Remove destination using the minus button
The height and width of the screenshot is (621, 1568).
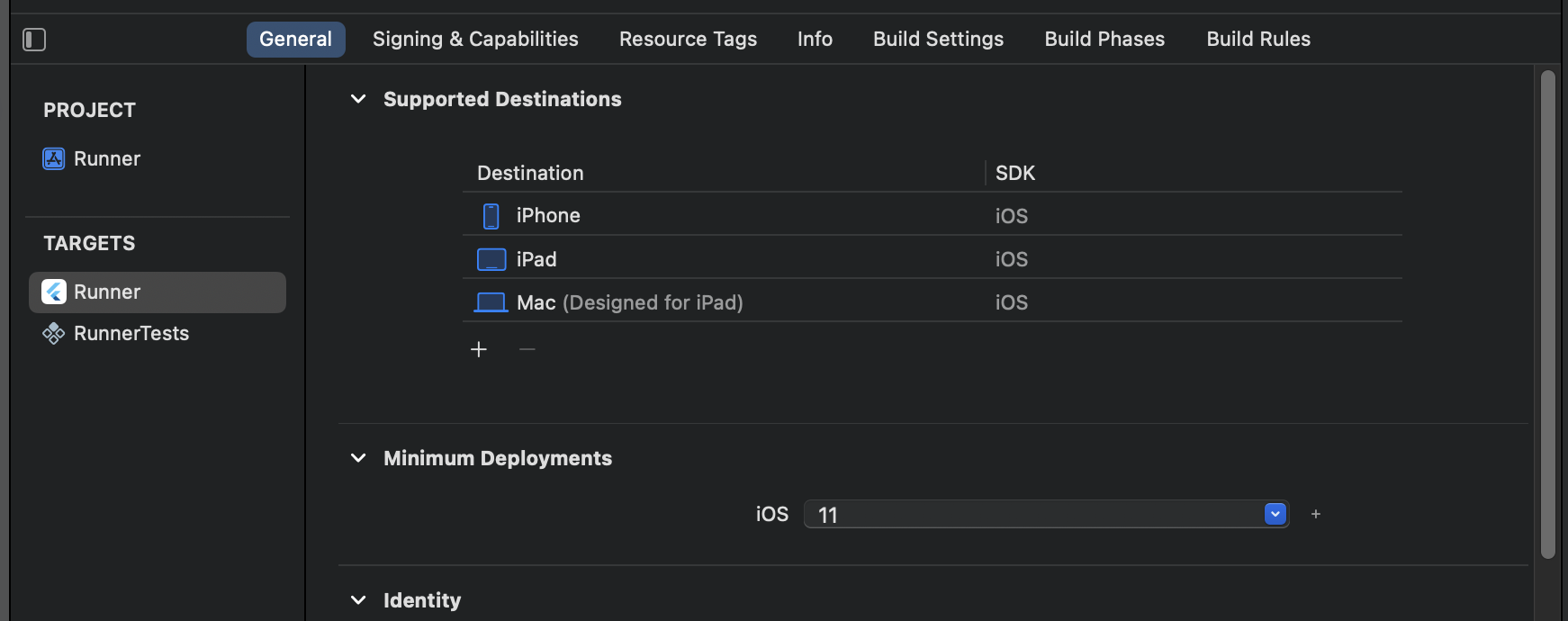coord(527,349)
